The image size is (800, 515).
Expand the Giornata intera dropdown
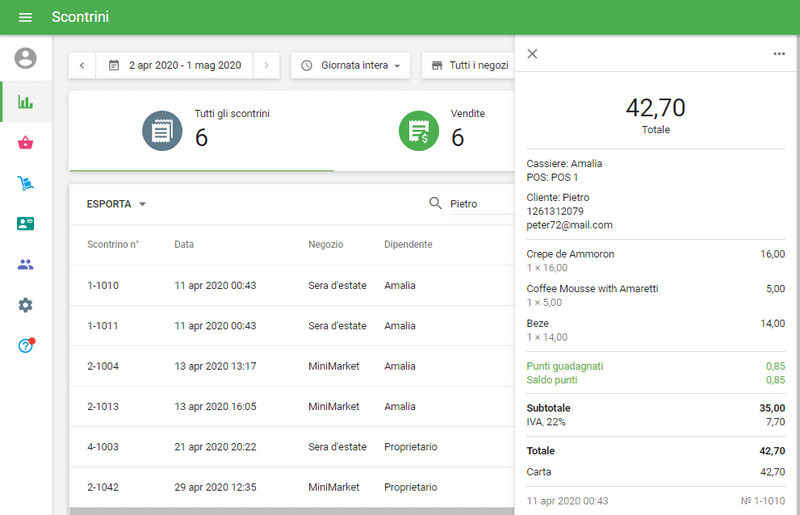tap(351, 66)
